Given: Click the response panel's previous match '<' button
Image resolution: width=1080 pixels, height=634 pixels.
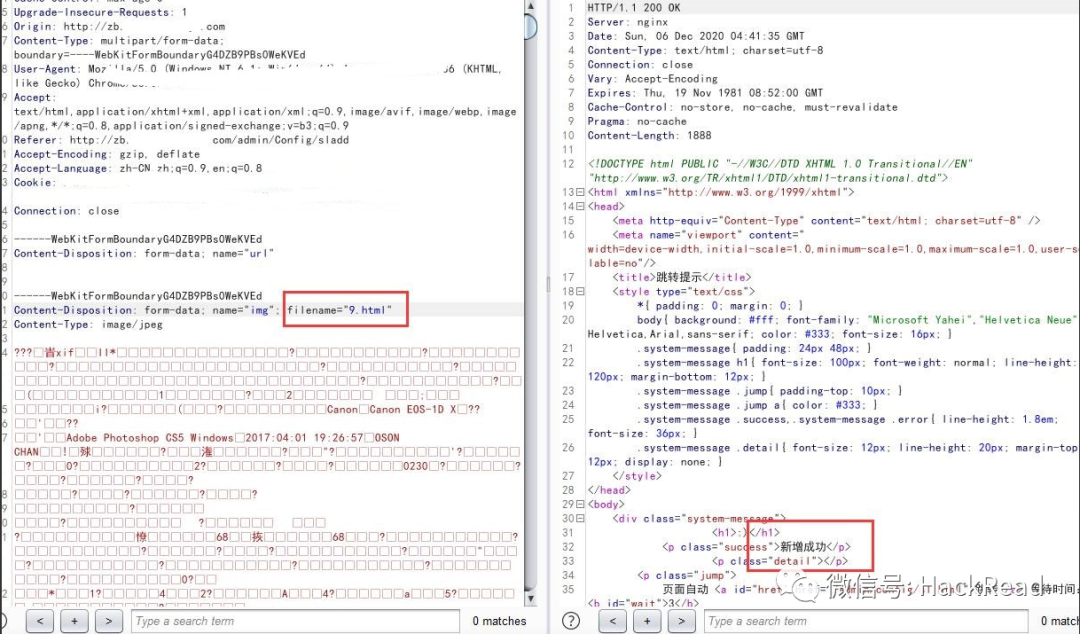Looking at the screenshot, I should (x=612, y=620).
